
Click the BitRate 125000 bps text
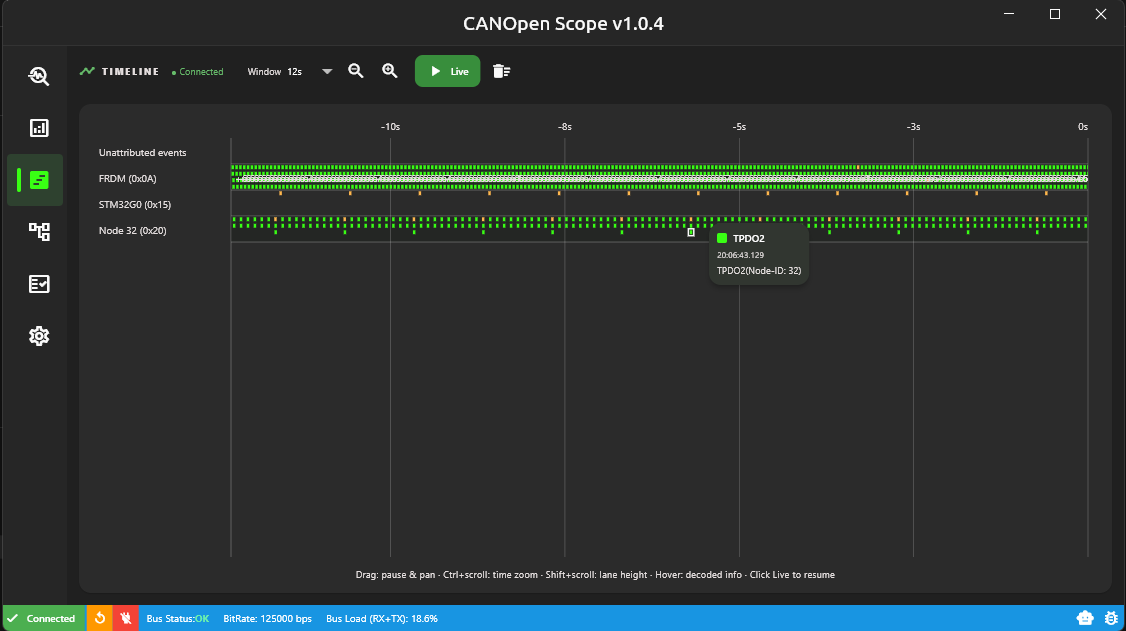tap(267, 618)
